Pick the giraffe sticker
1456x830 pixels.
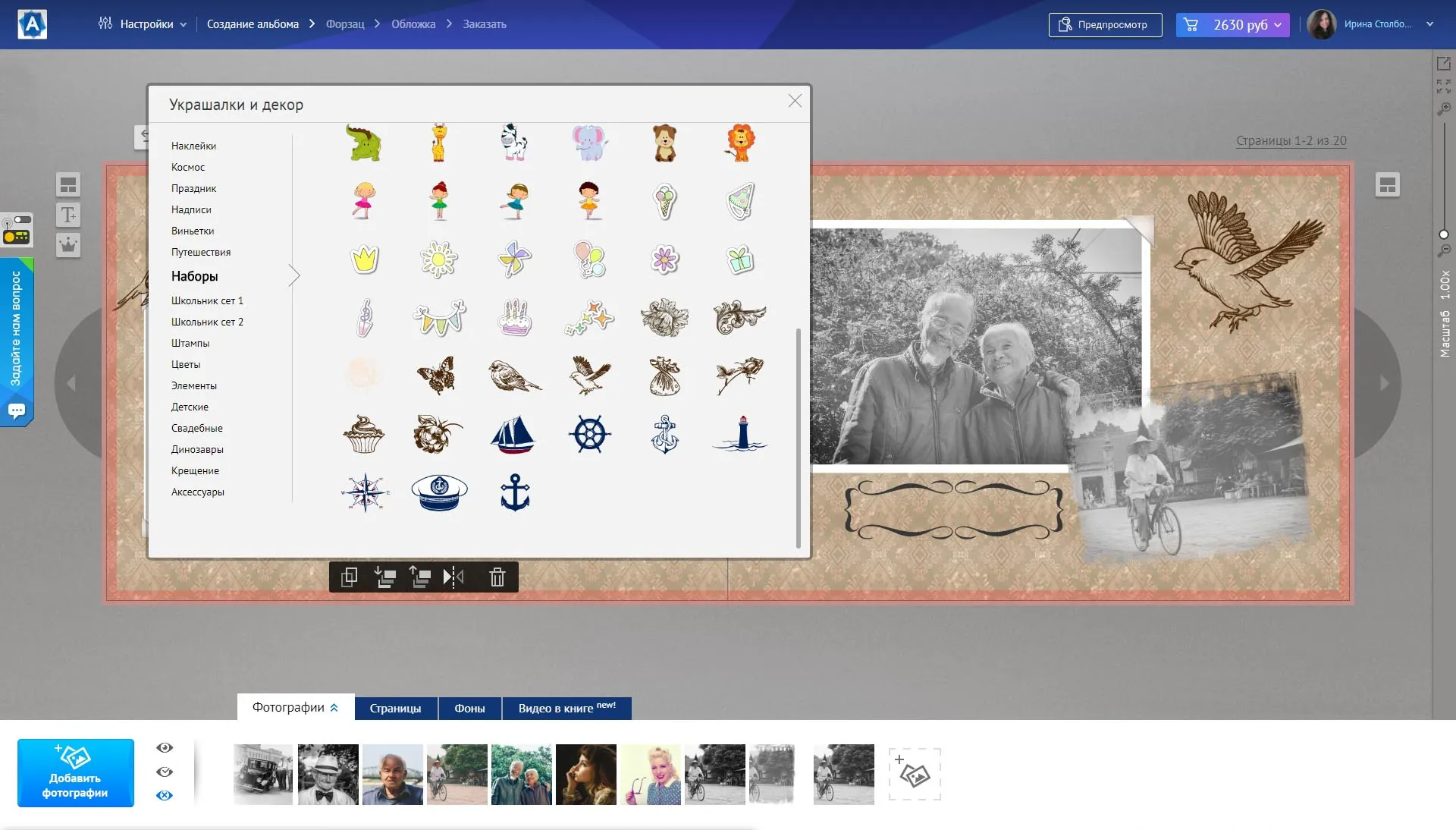(x=439, y=143)
